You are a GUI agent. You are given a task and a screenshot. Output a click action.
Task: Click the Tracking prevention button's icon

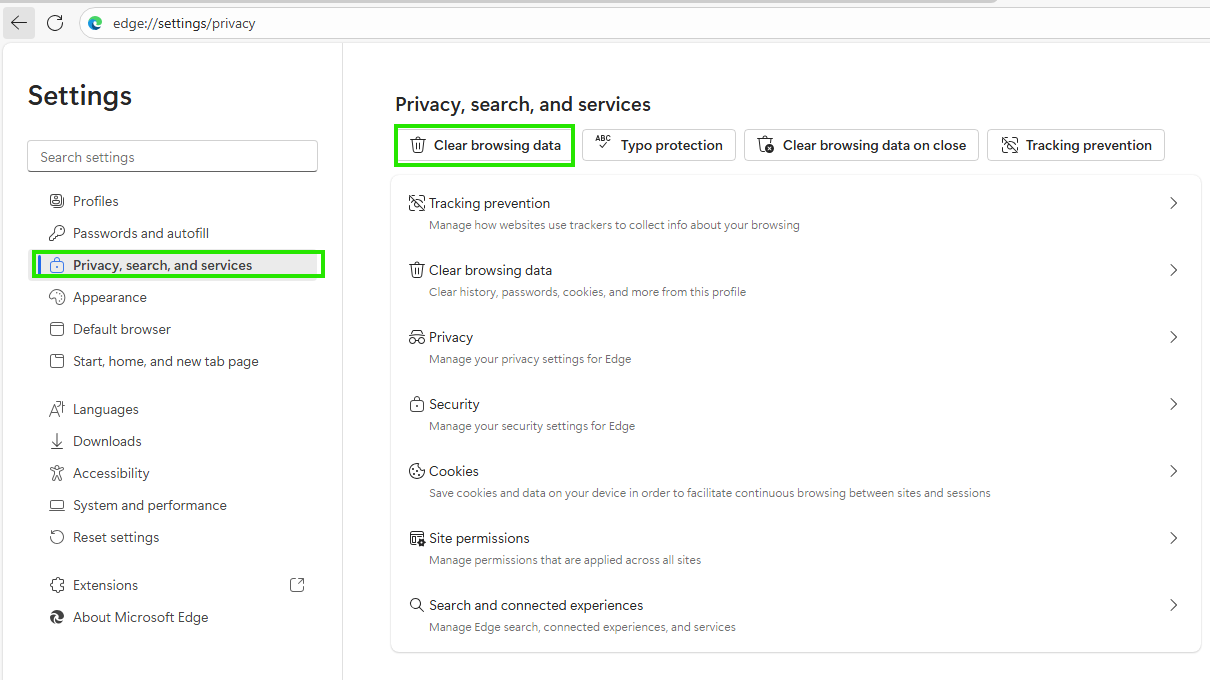click(1009, 145)
